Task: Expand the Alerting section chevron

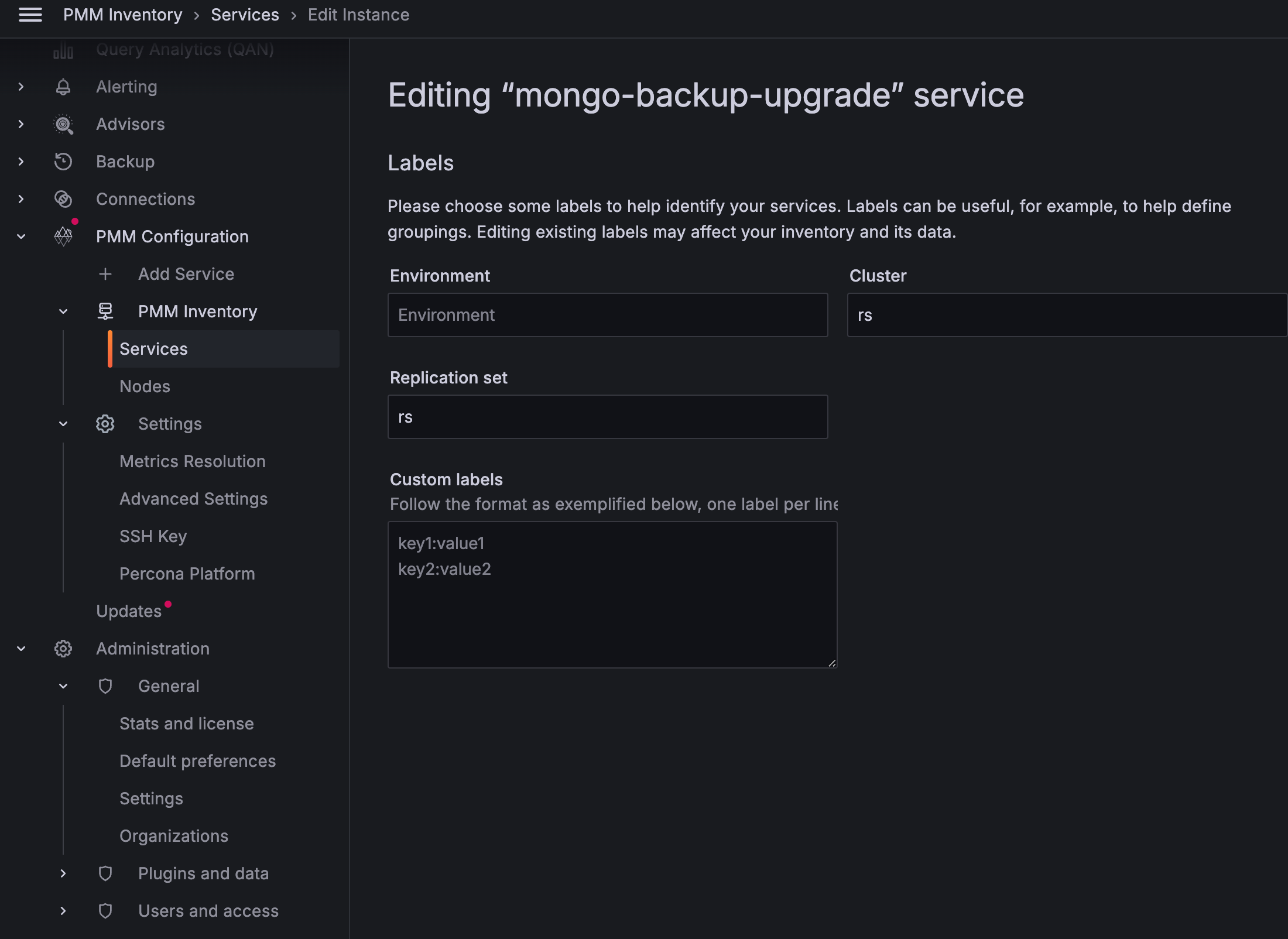Action: (x=21, y=87)
